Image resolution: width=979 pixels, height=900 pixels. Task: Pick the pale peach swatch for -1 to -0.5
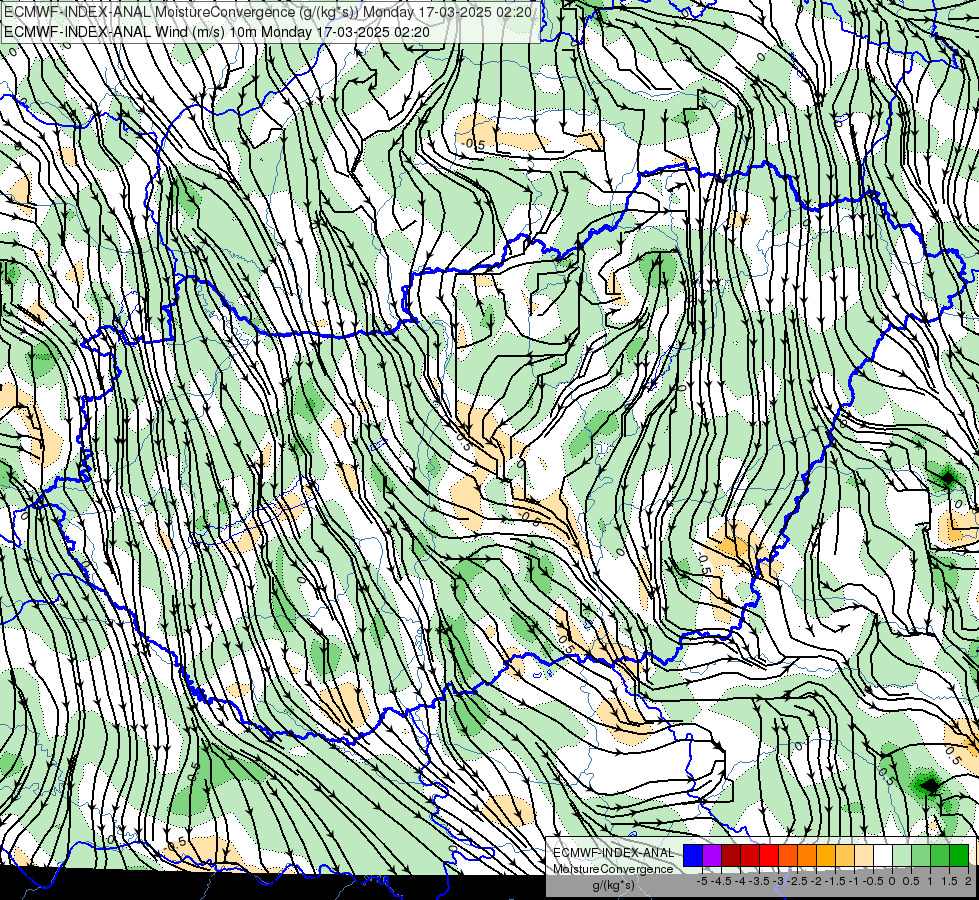[864, 855]
